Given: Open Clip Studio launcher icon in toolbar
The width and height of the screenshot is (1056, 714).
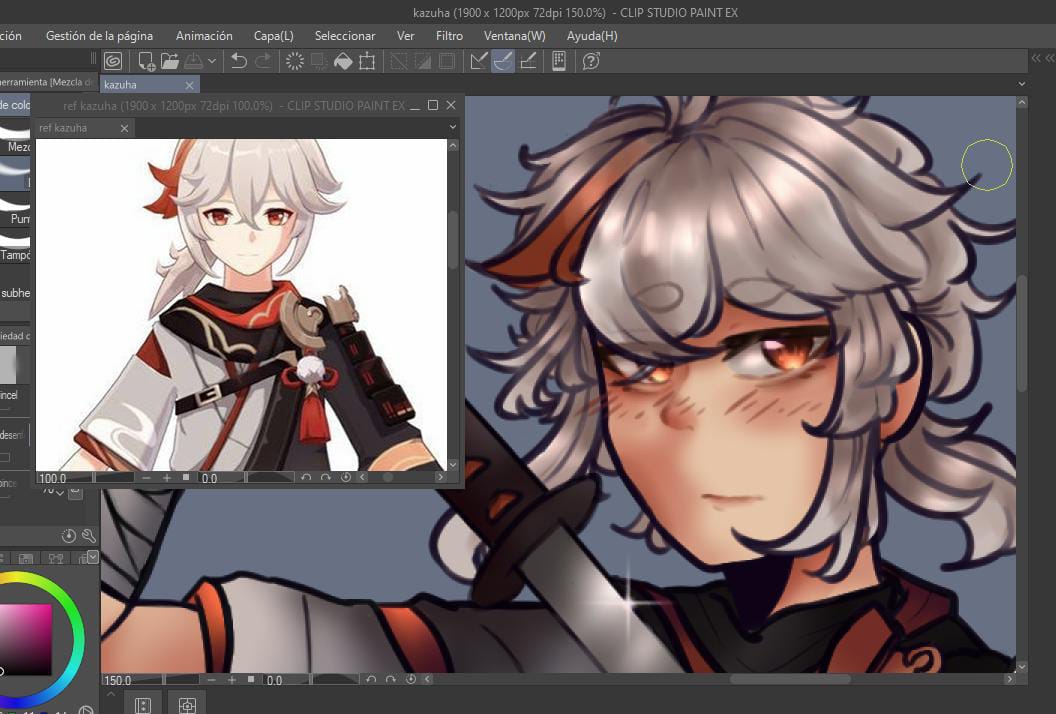Looking at the screenshot, I should tap(113, 61).
